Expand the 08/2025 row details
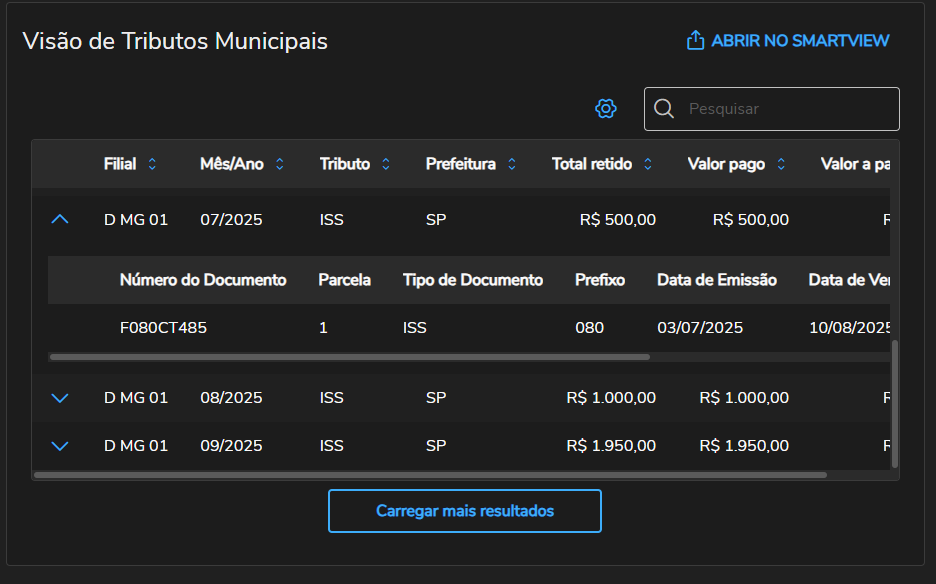 pyautogui.click(x=60, y=398)
